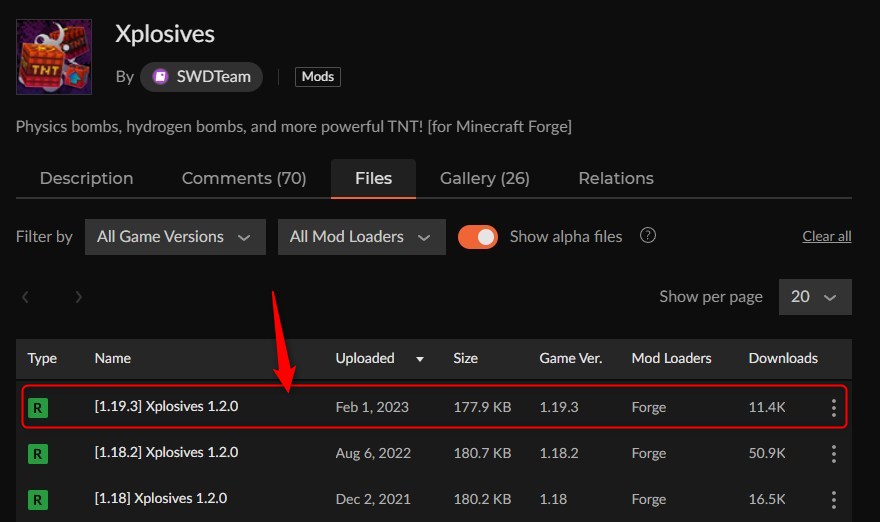Screen dimensions: 880x522
Task: Open more options for 1.18.2 file
Action: point(834,454)
